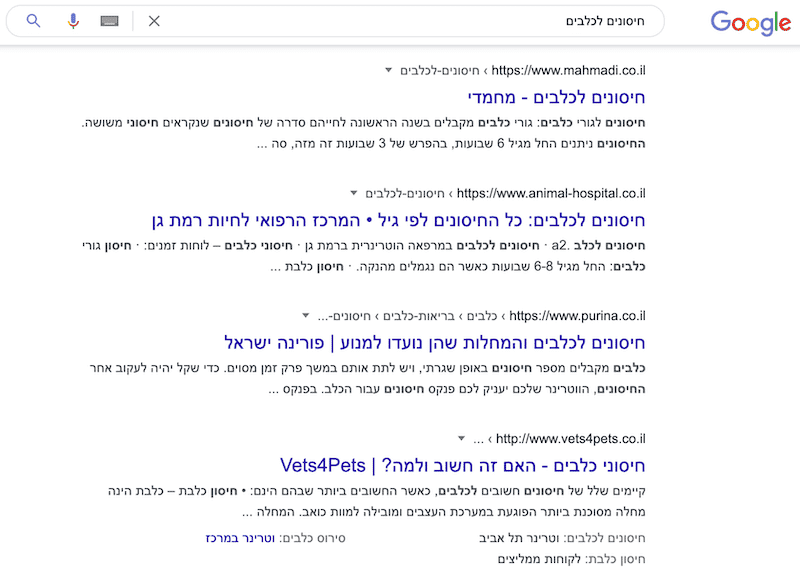The width and height of the screenshot is (800, 588).
Task: Click the snippet starting חיסונים לגורי כלבים
Action: pos(364,133)
